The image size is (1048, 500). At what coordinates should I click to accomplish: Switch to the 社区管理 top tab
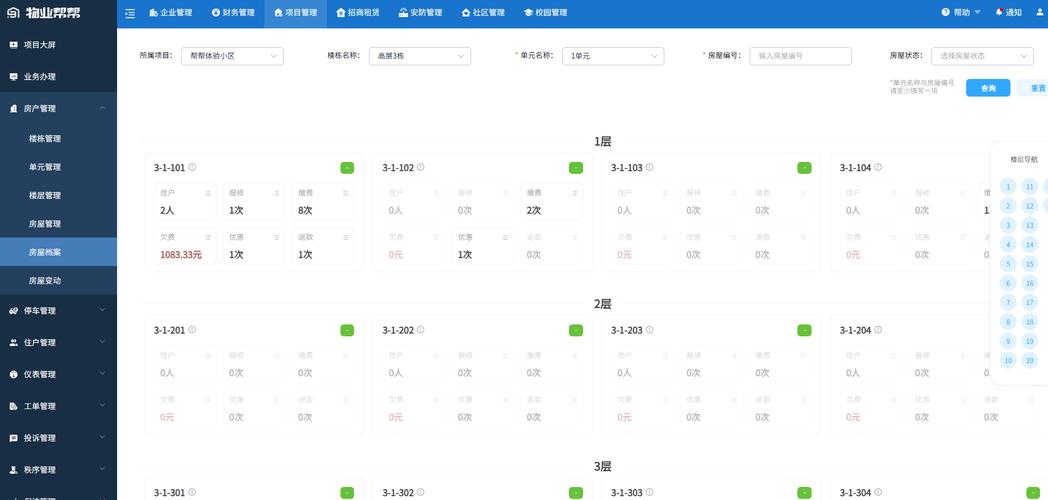pyautogui.click(x=483, y=13)
